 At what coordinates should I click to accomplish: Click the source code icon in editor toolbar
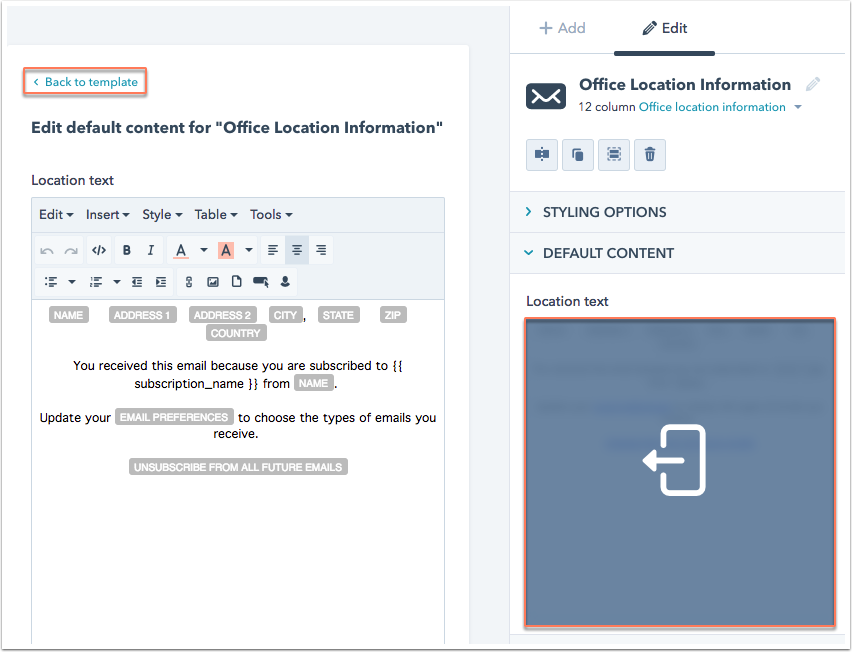(x=98, y=250)
